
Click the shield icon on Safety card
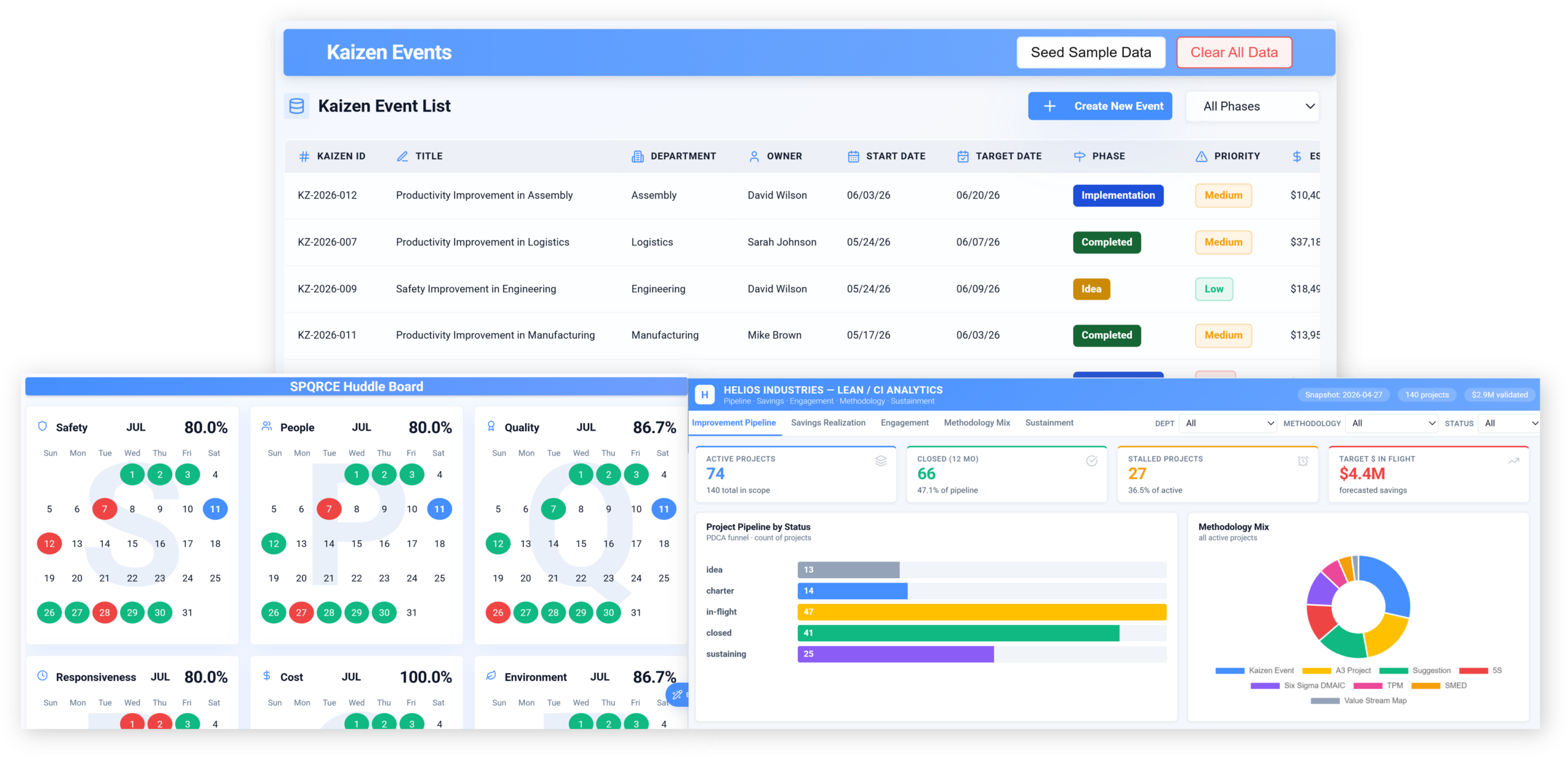click(42, 426)
